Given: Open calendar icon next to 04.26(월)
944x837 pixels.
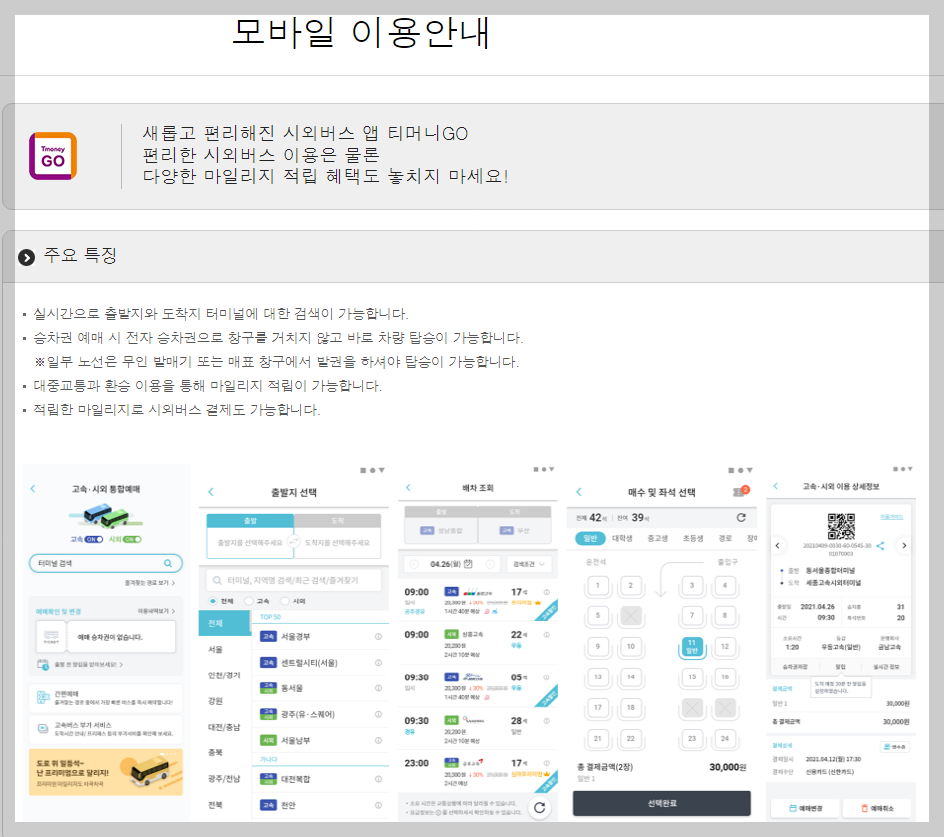Looking at the screenshot, I should 468,564.
